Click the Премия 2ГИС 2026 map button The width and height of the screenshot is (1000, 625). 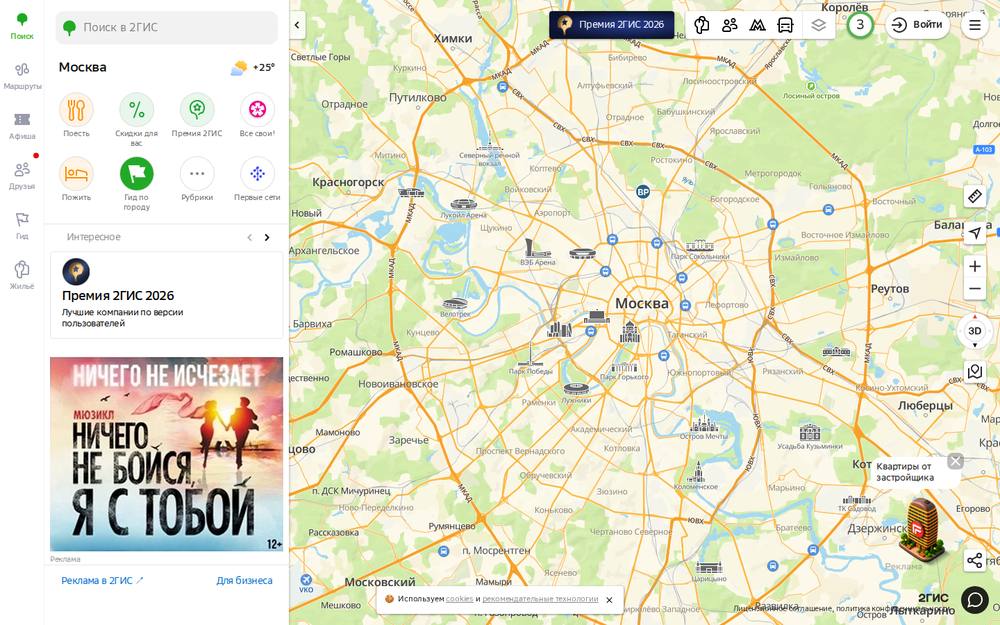612,25
